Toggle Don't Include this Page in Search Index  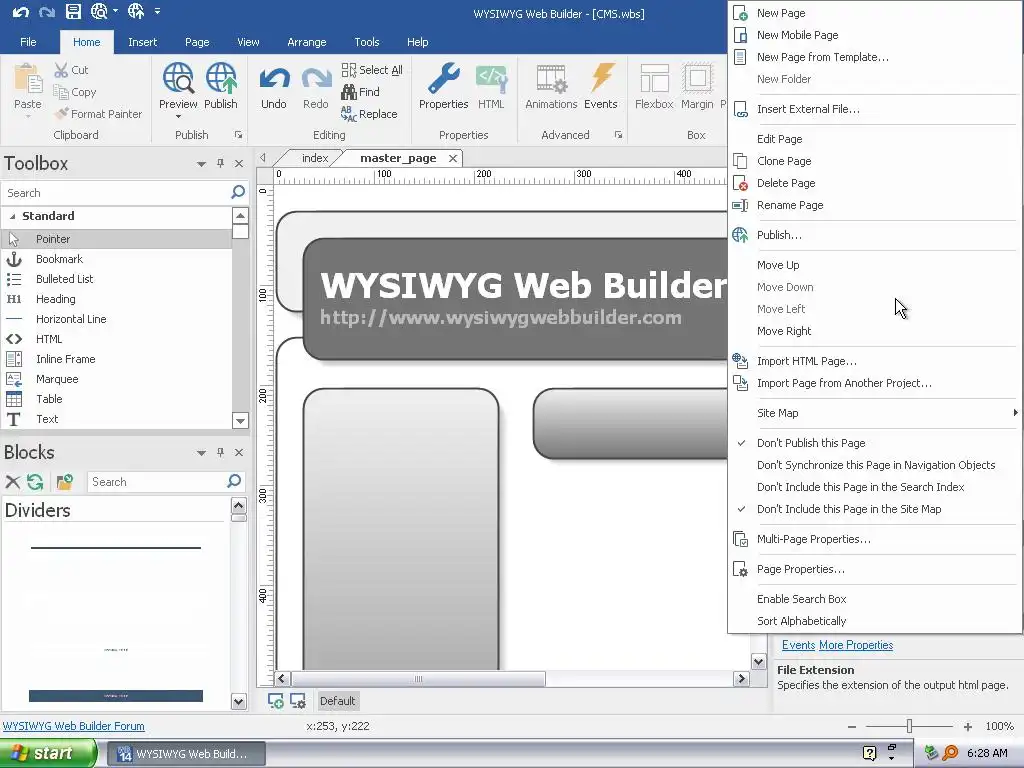pyautogui.click(x=860, y=487)
